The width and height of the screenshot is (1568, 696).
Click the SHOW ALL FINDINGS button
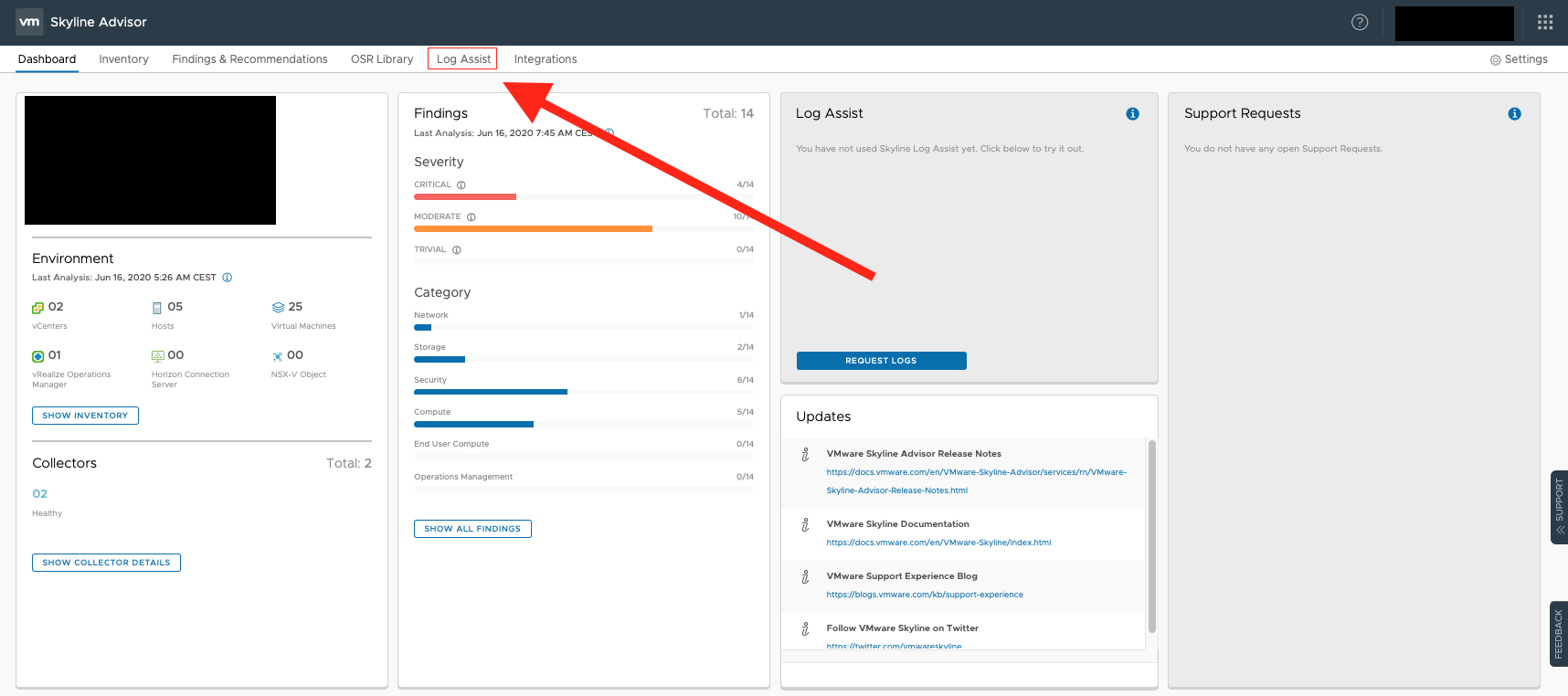pos(472,529)
